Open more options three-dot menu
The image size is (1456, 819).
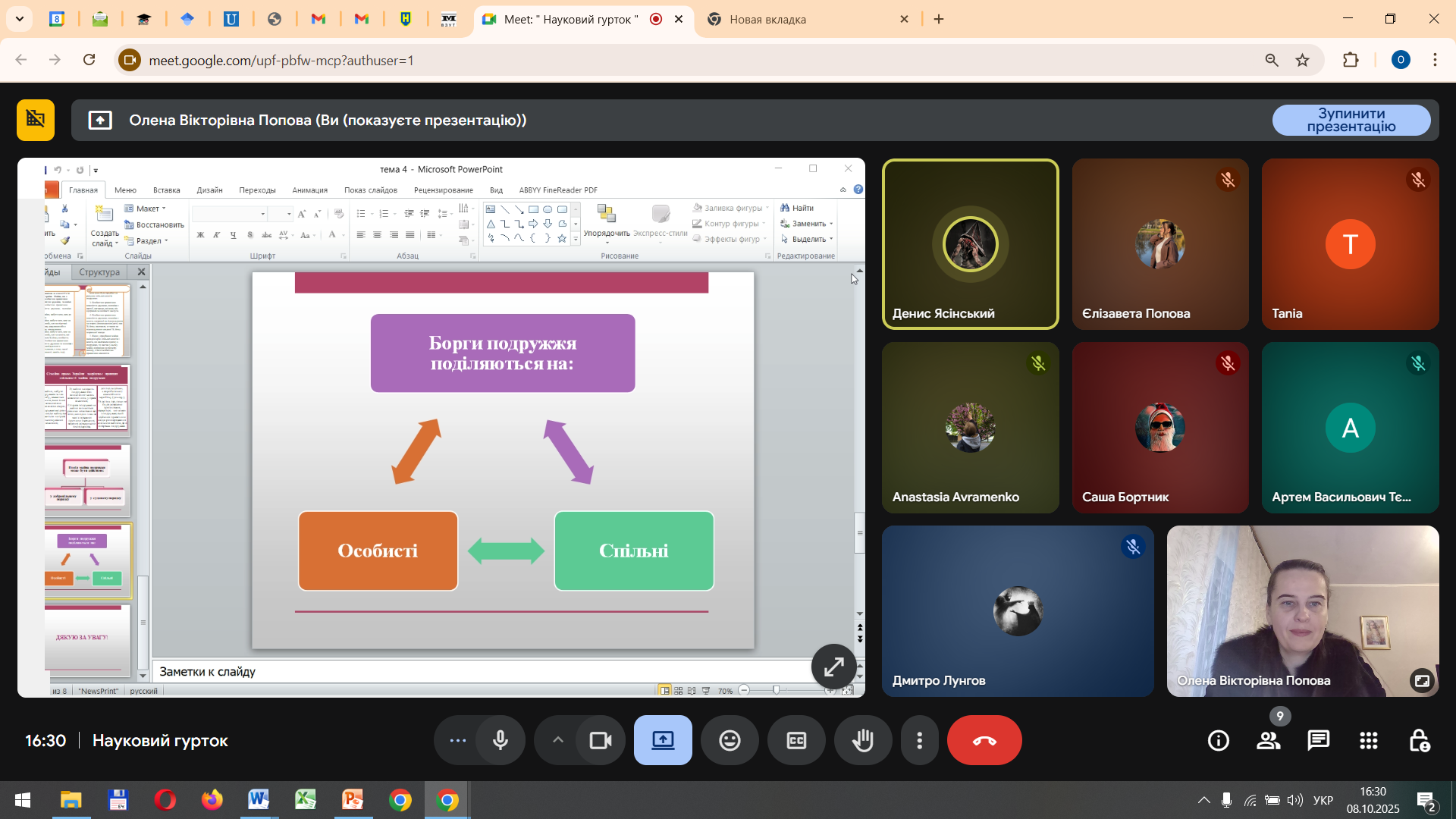[919, 741]
